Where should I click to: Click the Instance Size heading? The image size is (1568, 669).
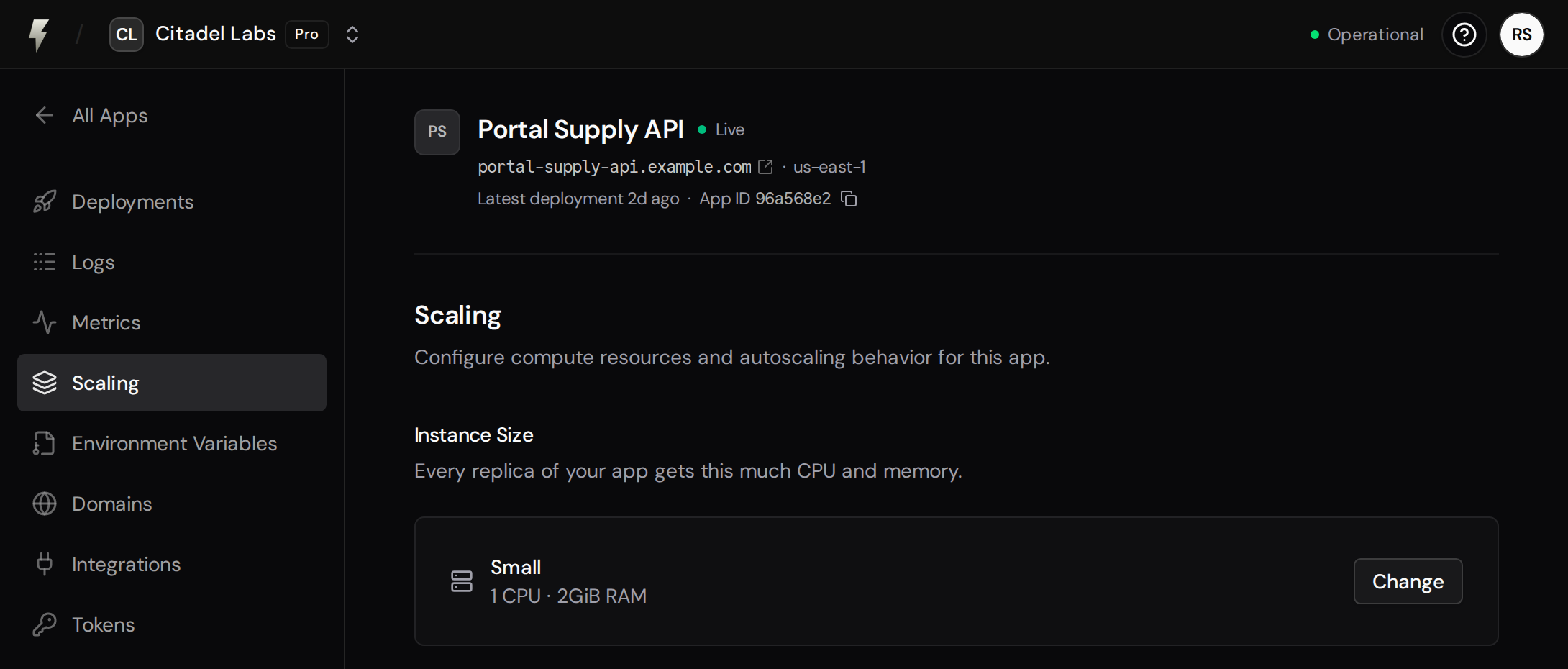474,435
